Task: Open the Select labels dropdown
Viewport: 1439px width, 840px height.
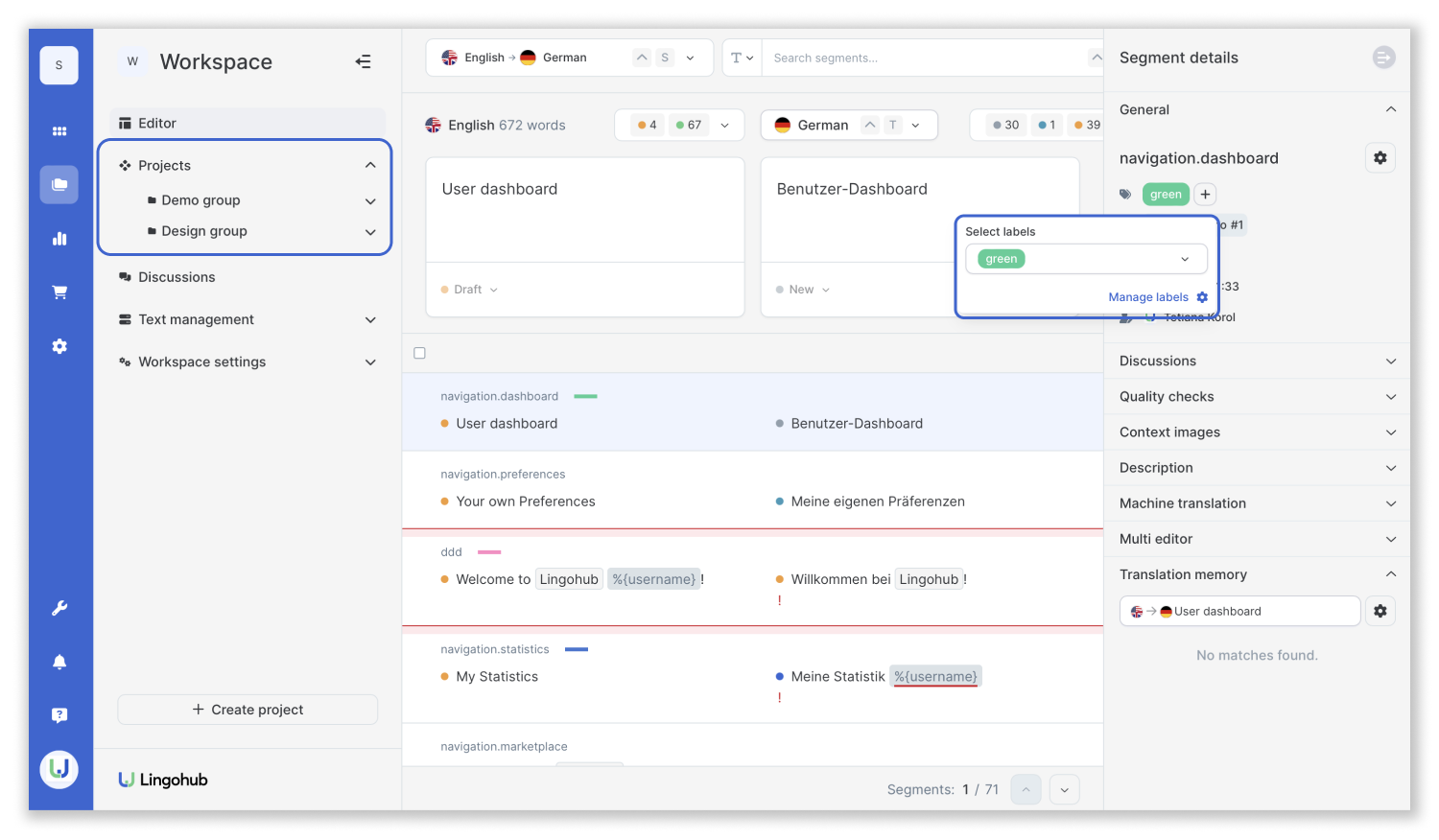Action: tap(1086, 259)
